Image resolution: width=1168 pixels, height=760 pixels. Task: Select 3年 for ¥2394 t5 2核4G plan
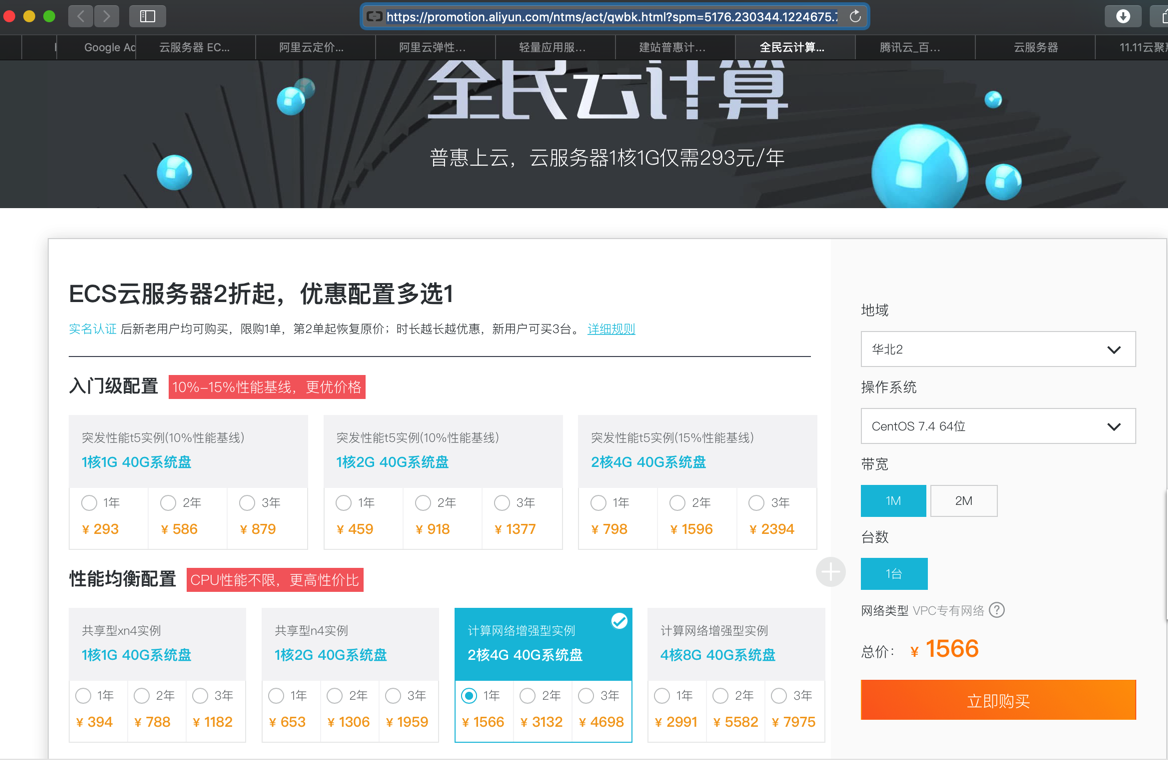point(756,503)
